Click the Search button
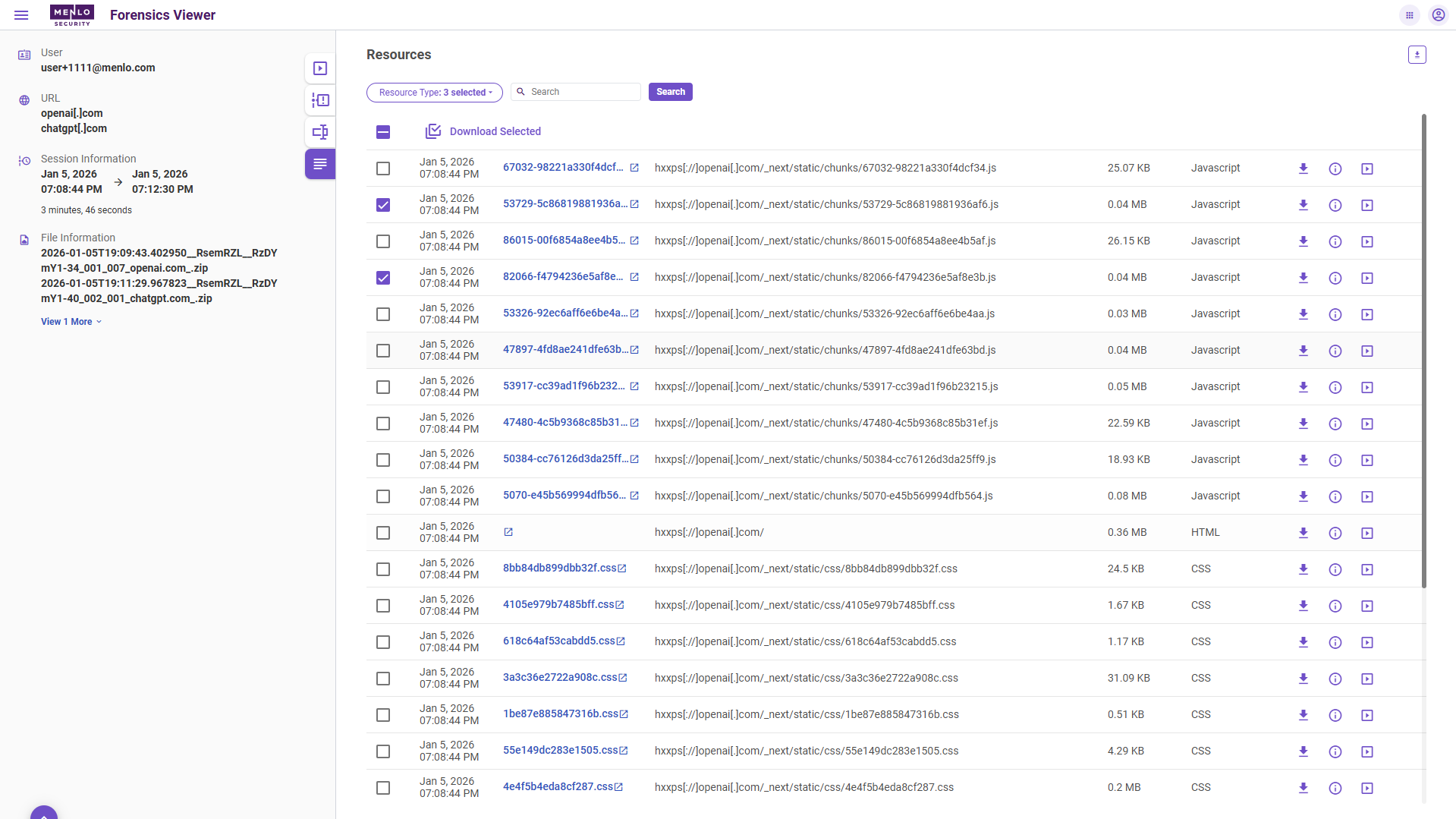The height and width of the screenshot is (819, 1456). (x=671, y=92)
